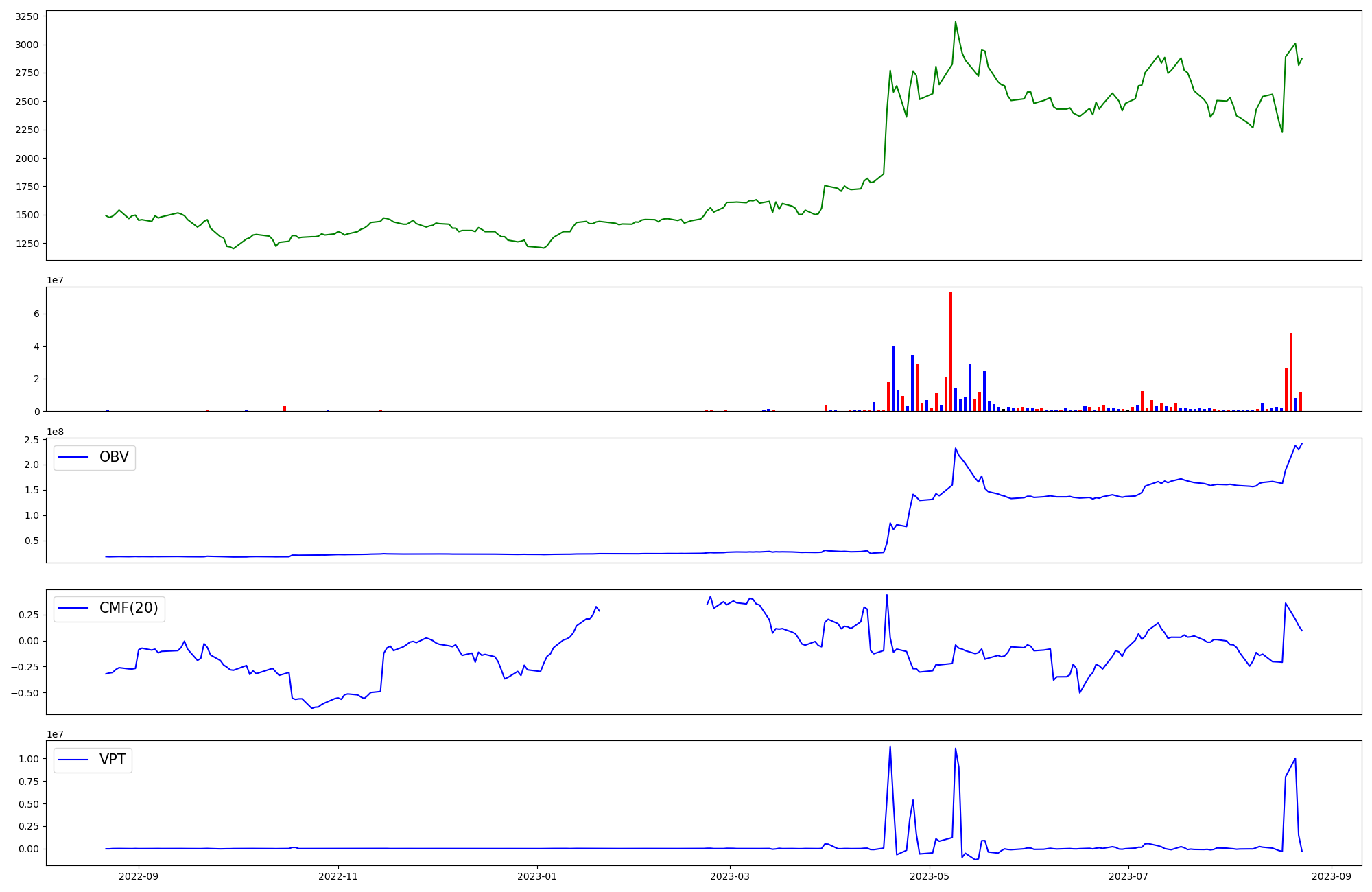Click the 3250 price axis tick label
The width and height of the screenshot is (1372, 892).
pos(28,16)
